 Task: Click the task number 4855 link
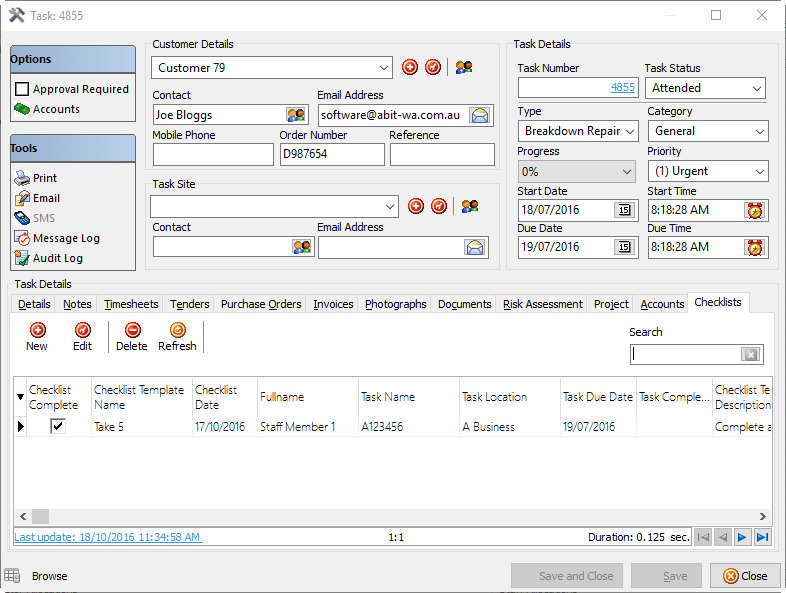click(x=622, y=88)
